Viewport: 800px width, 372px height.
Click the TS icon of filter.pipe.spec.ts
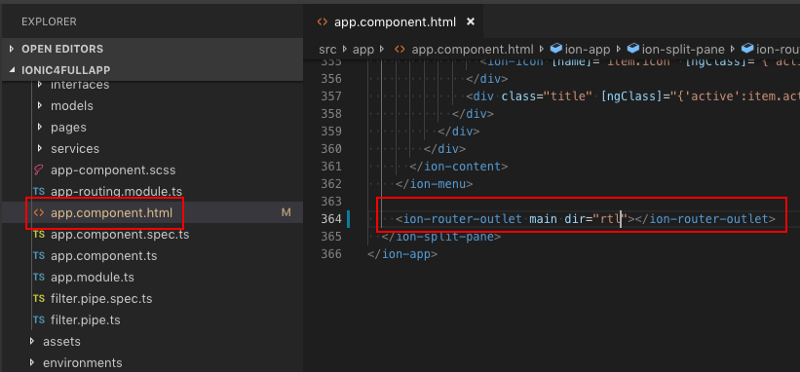click(x=39, y=299)
